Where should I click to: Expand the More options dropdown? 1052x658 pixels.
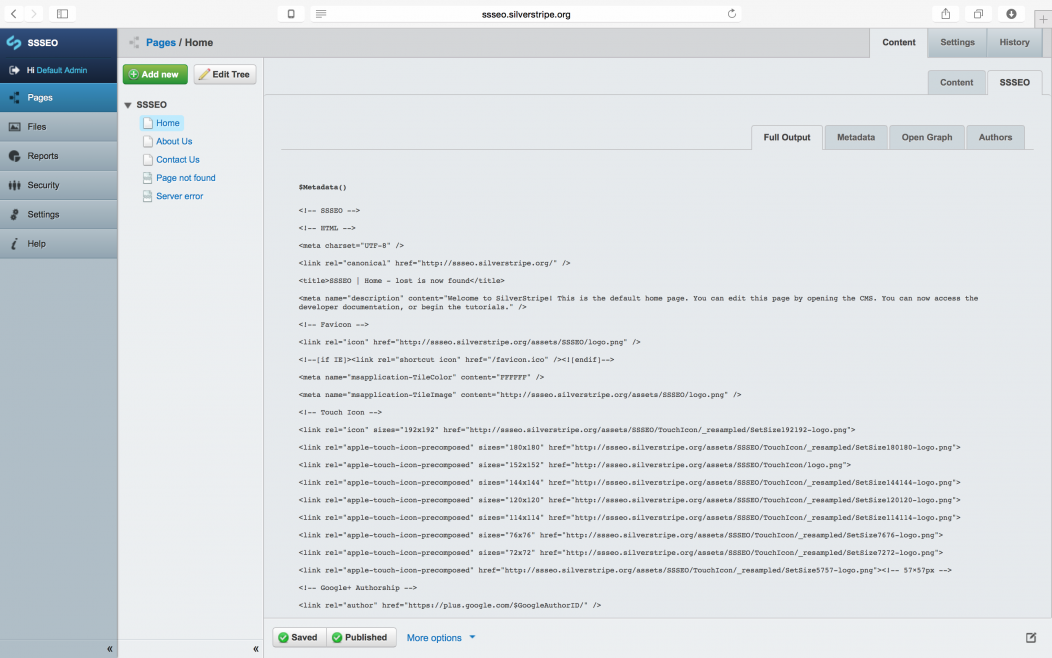tap(441, 638)
